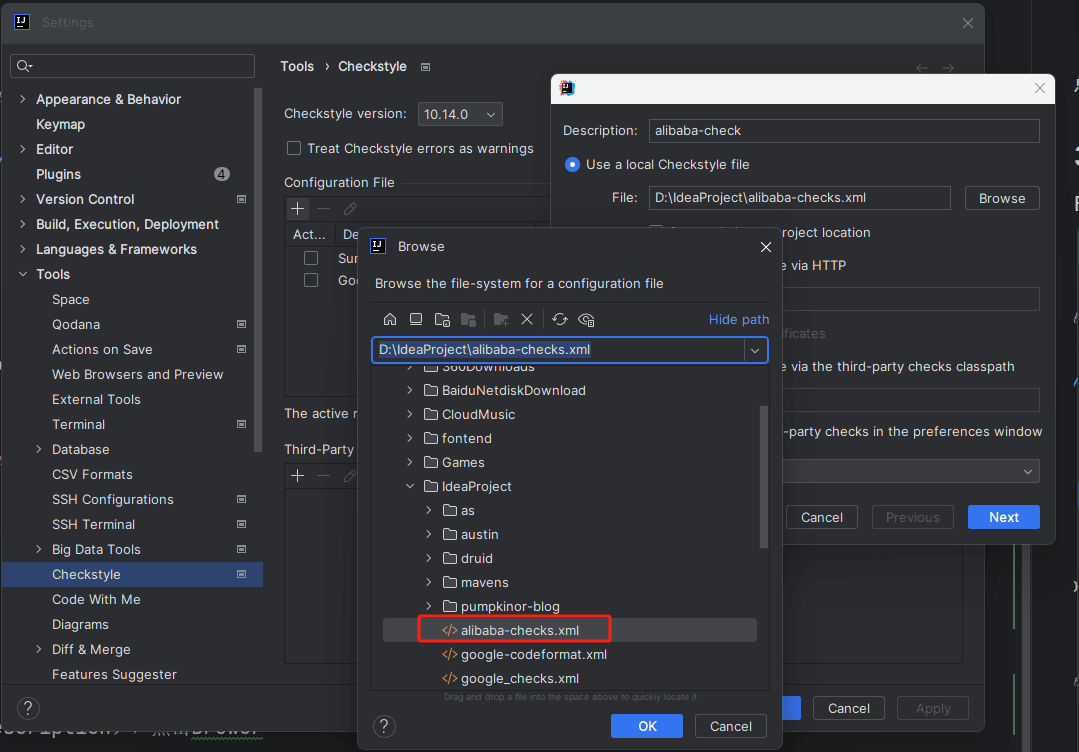Click the Home directory icon in Browse toolbar
The width and height of the screenshot is (1079, 752).
point(390,320)
